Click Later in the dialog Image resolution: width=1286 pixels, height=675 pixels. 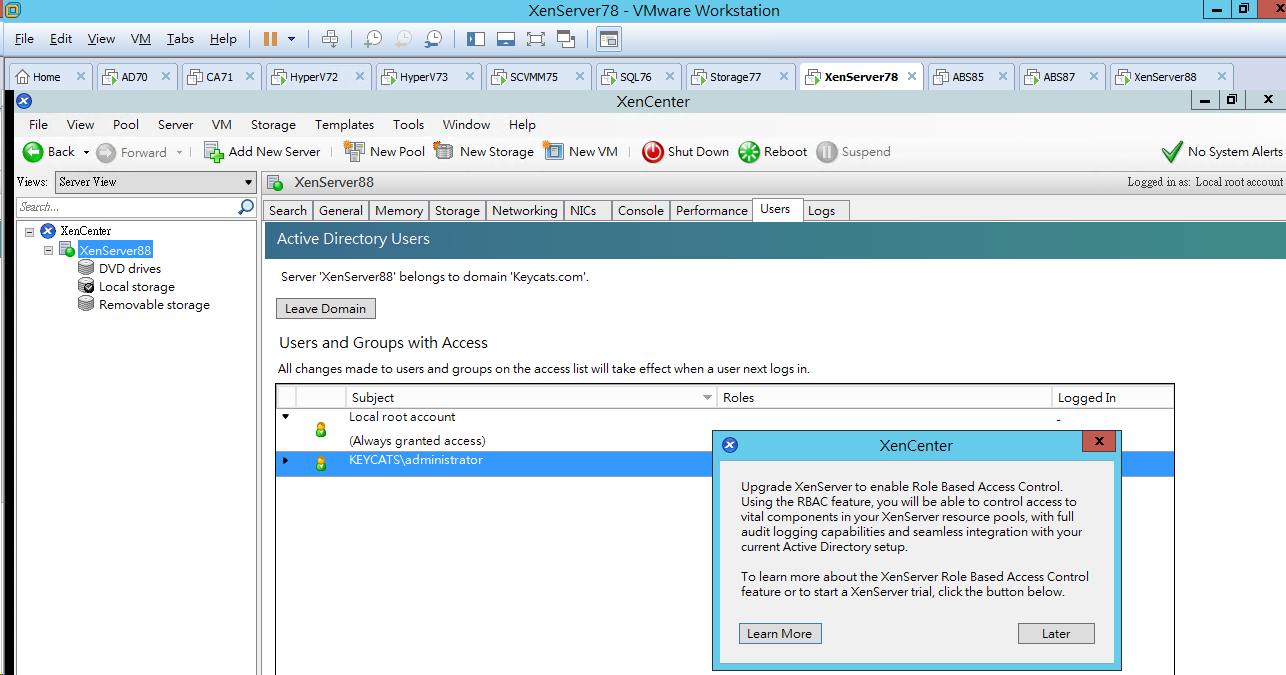(1056, 634)
